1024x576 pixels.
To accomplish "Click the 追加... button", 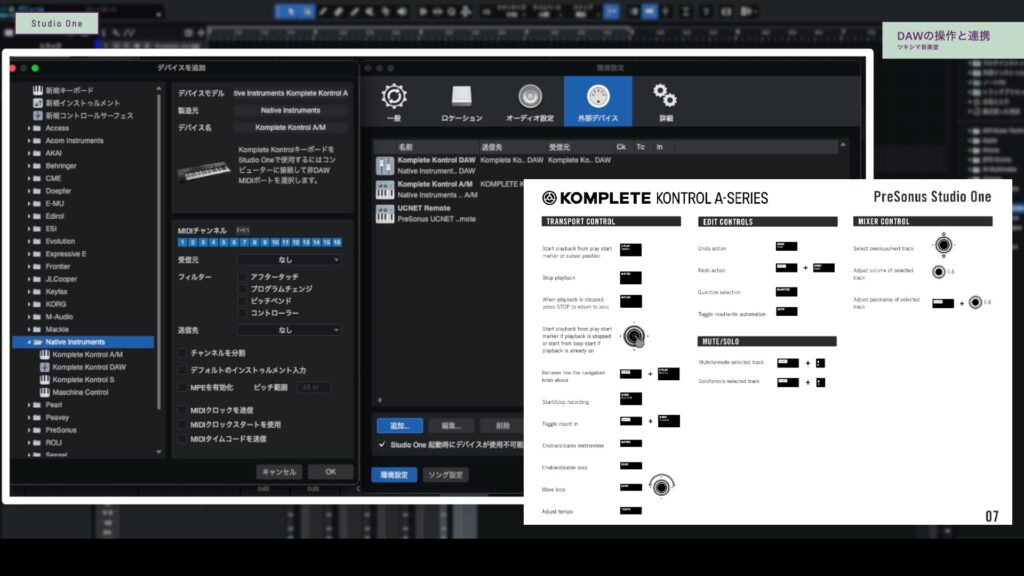I will click(x=400, y=426).
